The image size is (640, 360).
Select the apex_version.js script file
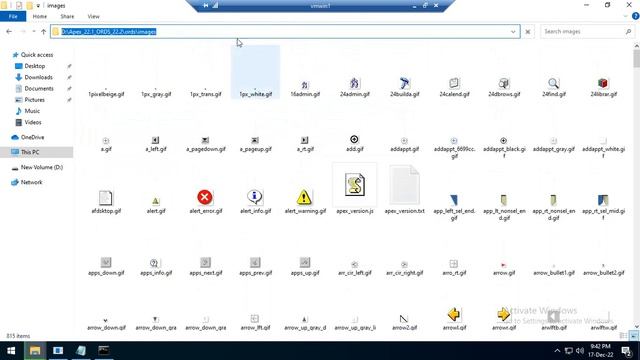(x=354, y=184)
